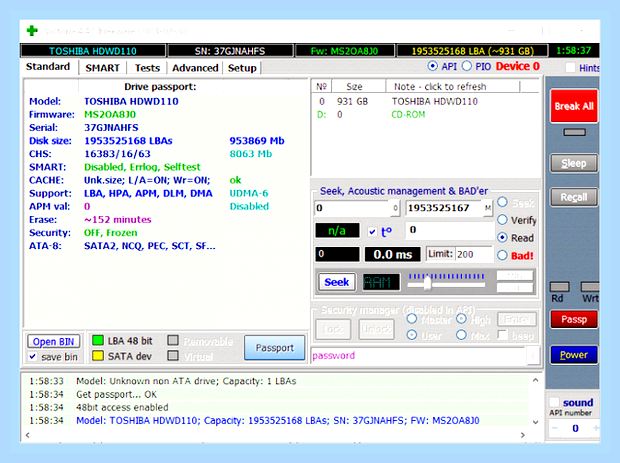Click the Note column header to refresh
The width and height of the screenshot is (620, 463).
point(452,87)
